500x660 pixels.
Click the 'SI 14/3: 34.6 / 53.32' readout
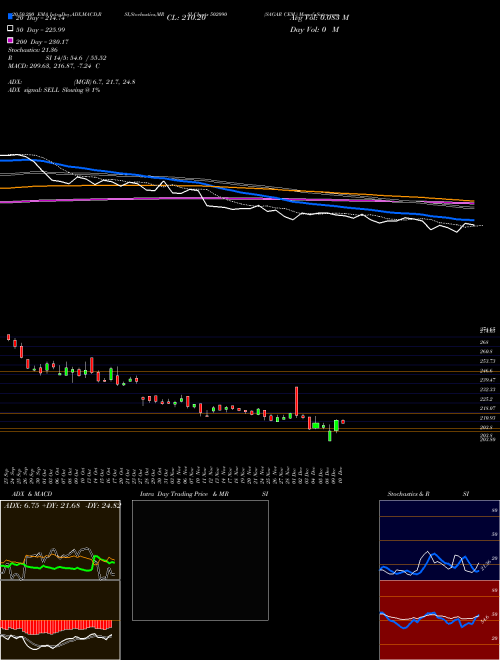point(76,58)
